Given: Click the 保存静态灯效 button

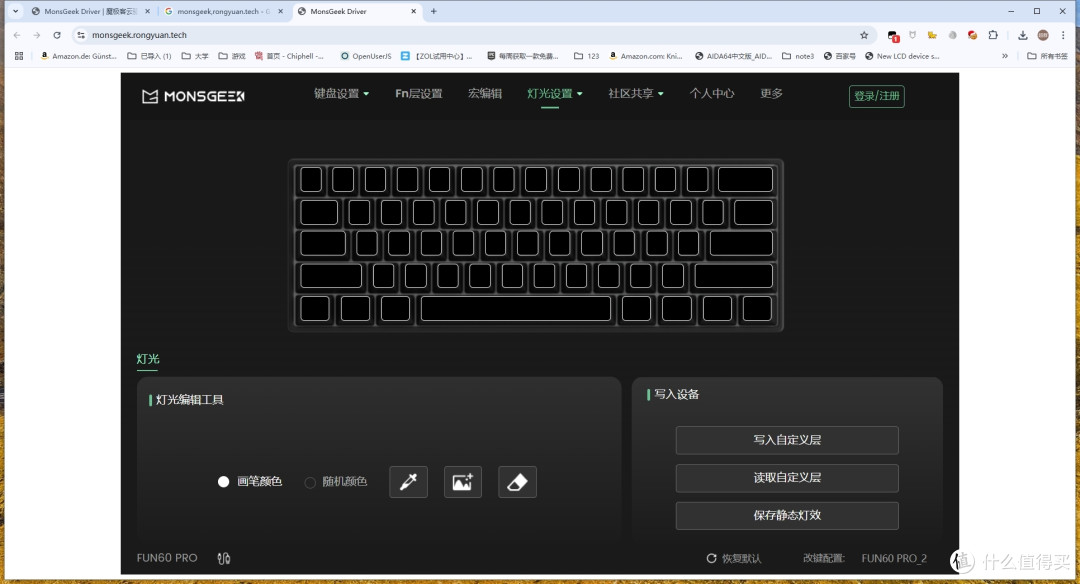Looking at the screenshot, I should tap(787, 516).
